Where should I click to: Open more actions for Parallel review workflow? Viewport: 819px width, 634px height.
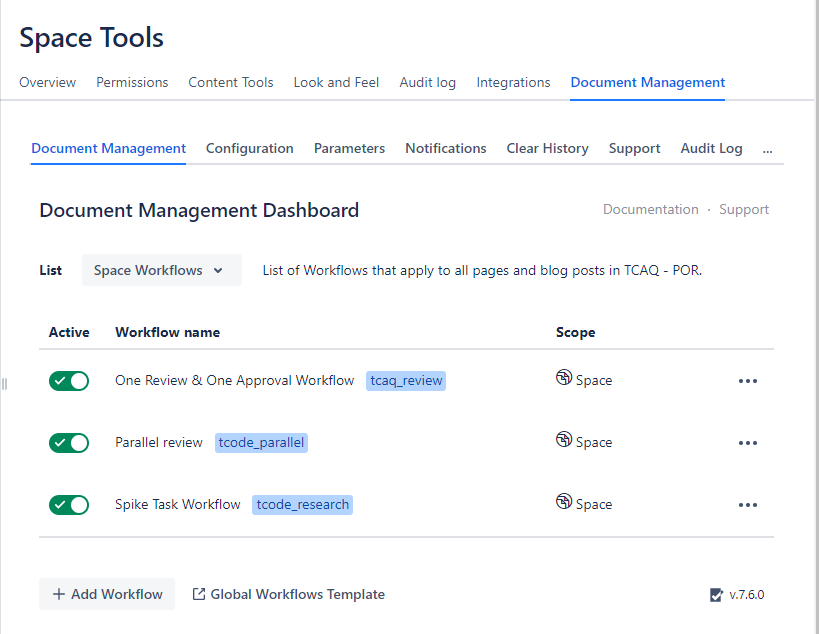pyautogui.click(x=747, y=443)
